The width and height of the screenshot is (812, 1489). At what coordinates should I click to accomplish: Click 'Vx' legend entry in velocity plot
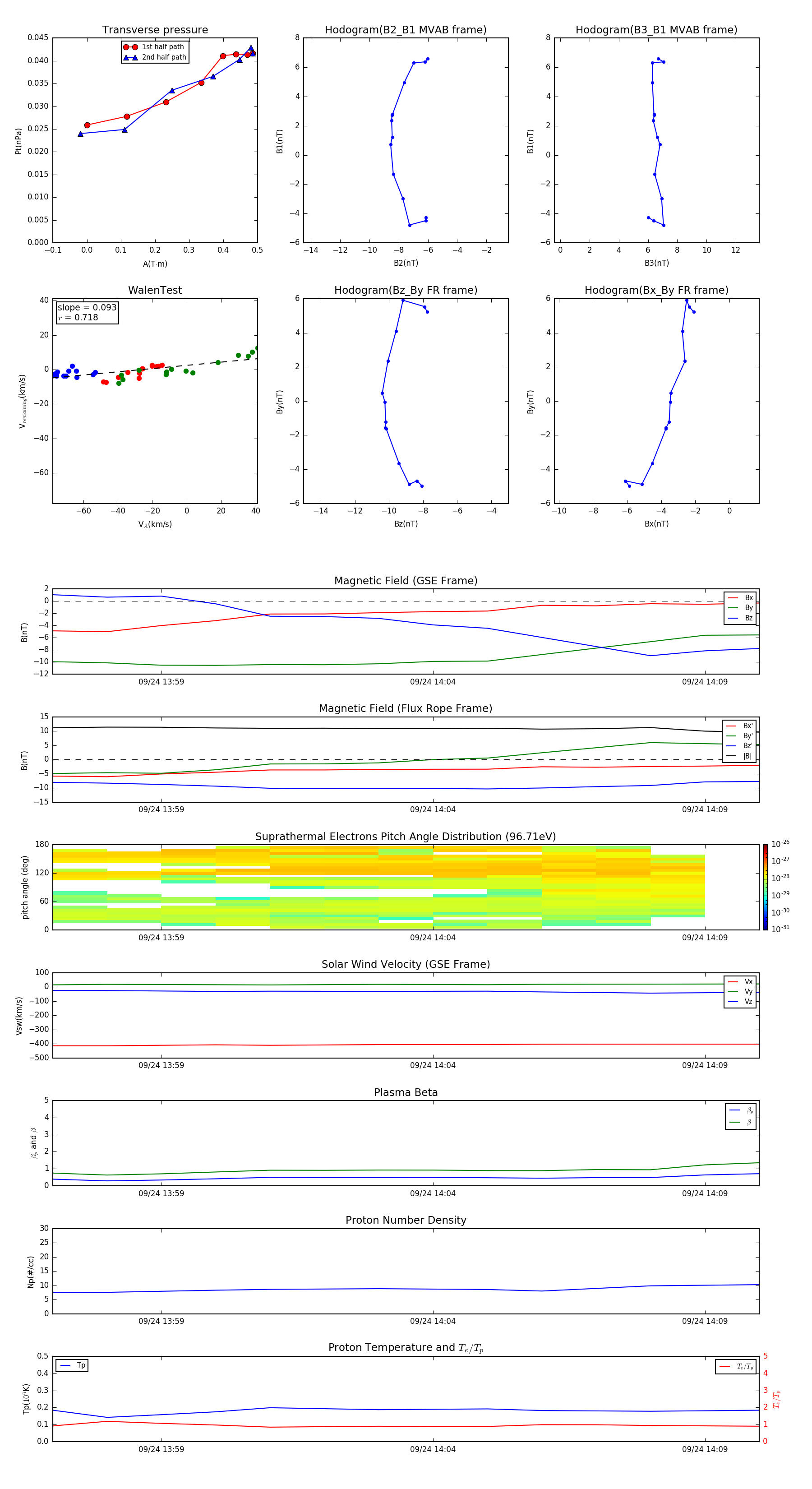point(740,982)
